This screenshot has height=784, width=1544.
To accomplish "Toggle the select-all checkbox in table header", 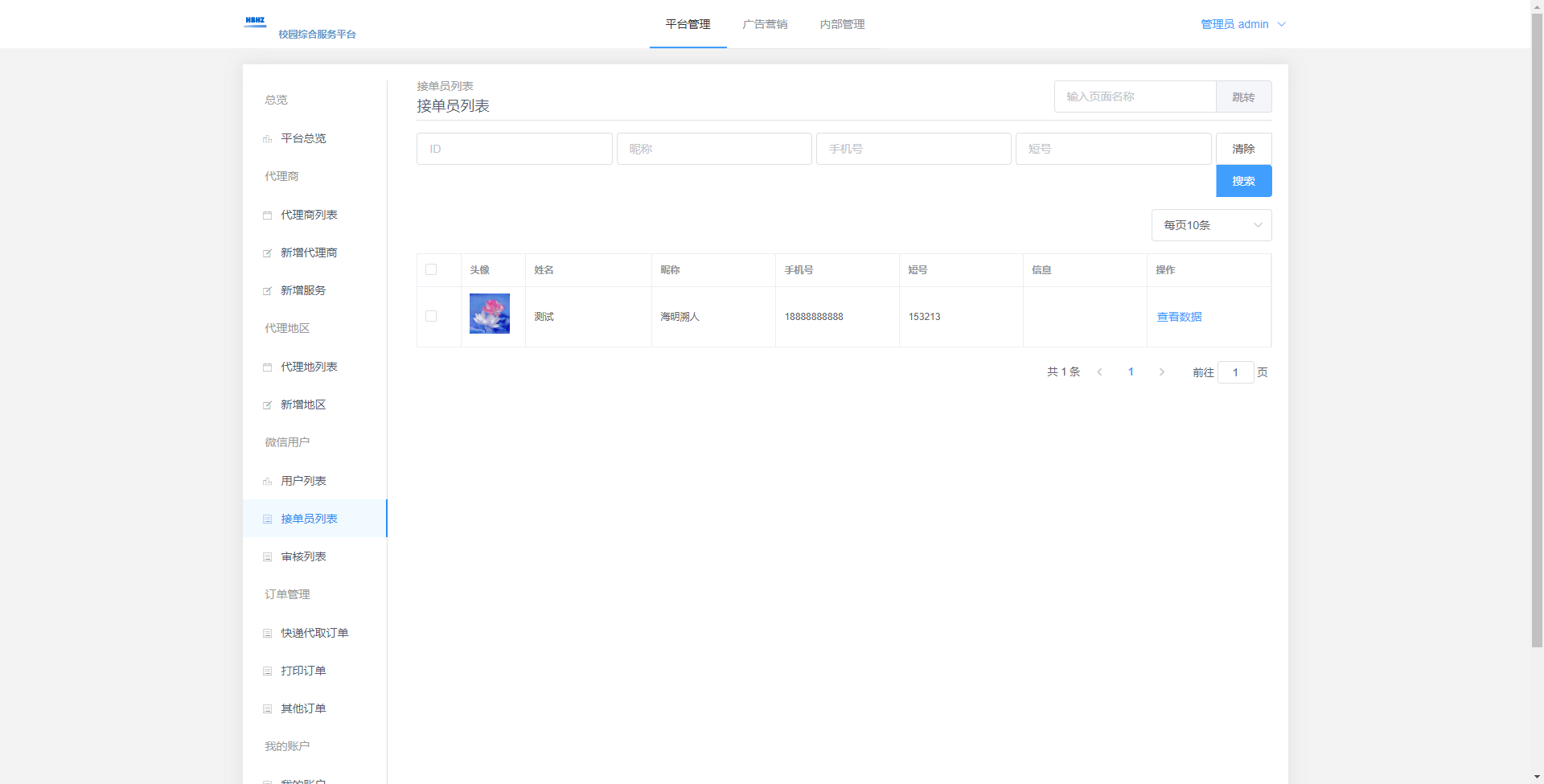I will [x=431, y=269].
